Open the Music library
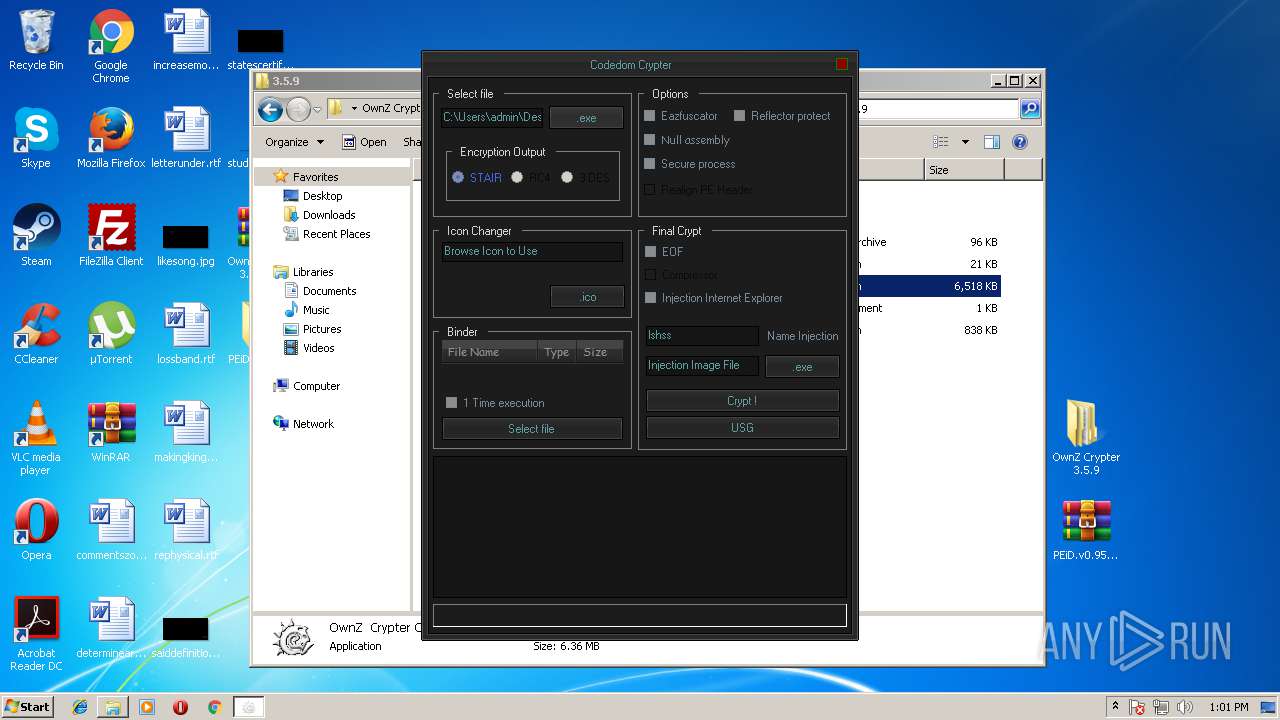The image size is (1280, 720). (x=316, y=310)
